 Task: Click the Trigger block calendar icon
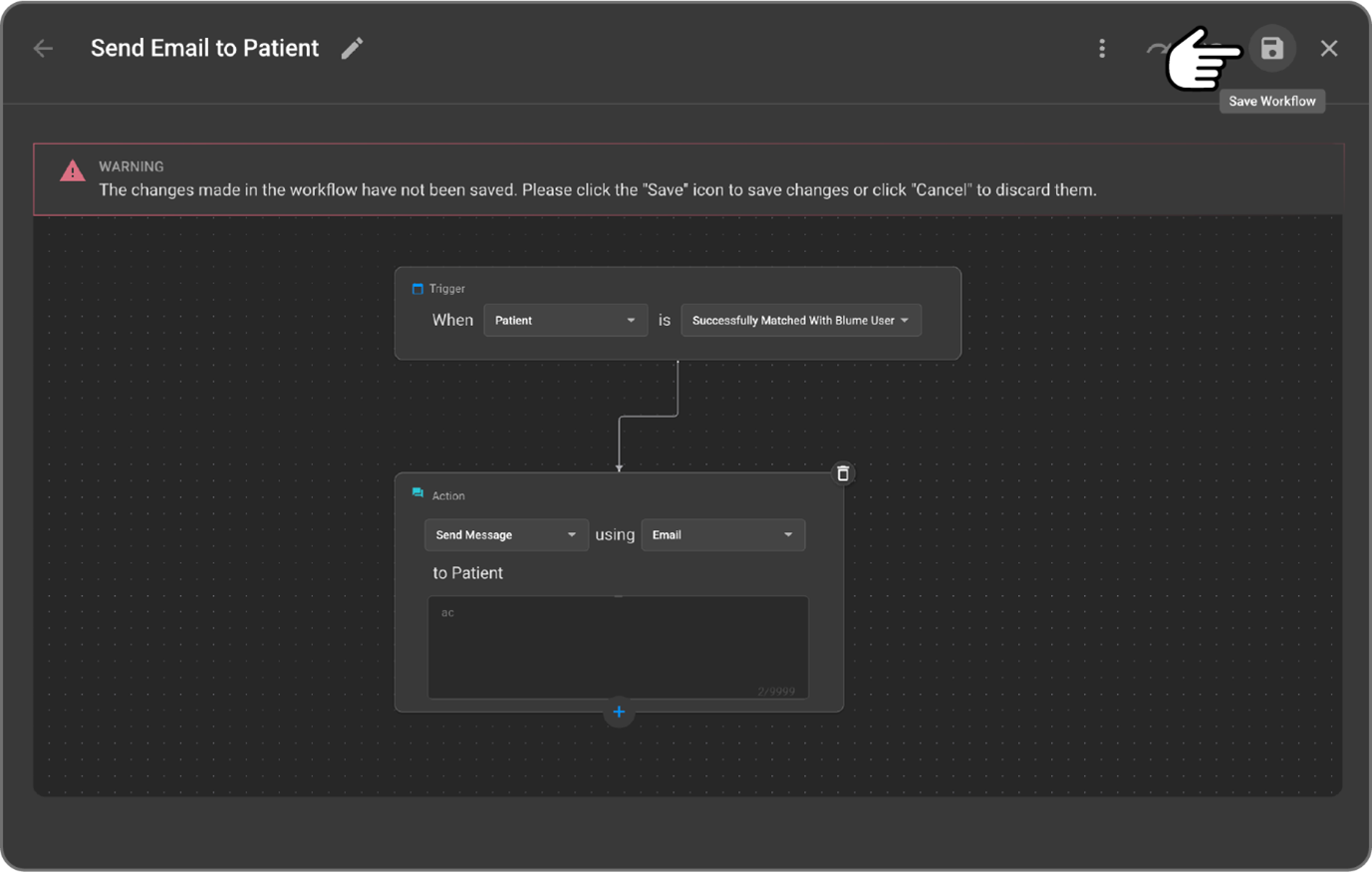click(417, 289)
